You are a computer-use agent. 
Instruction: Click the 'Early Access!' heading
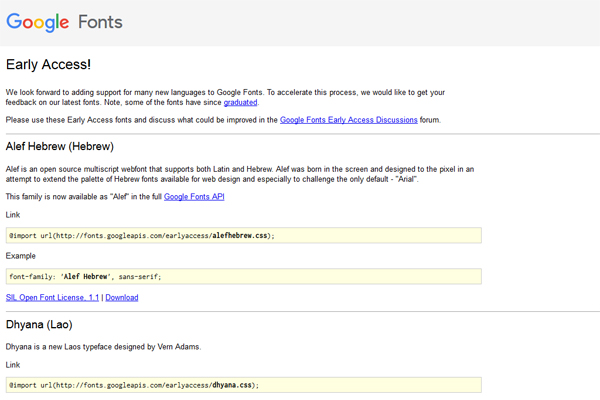click(x=49, y=64)
